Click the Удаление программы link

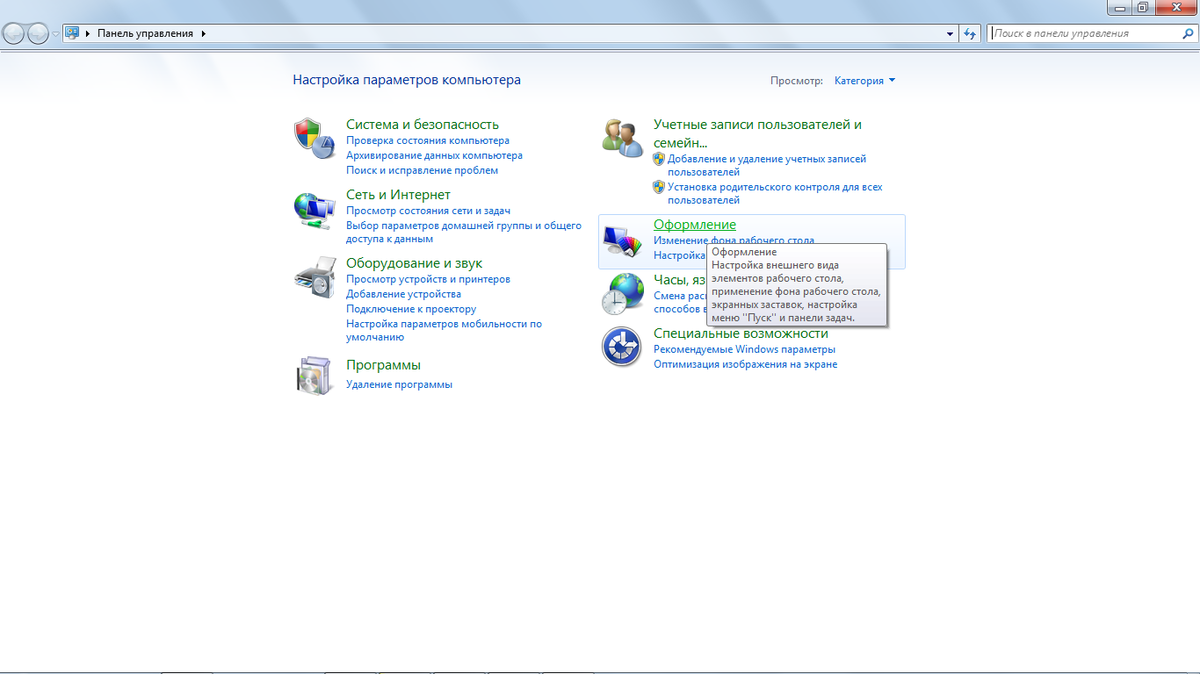click(x=399, y=384)
